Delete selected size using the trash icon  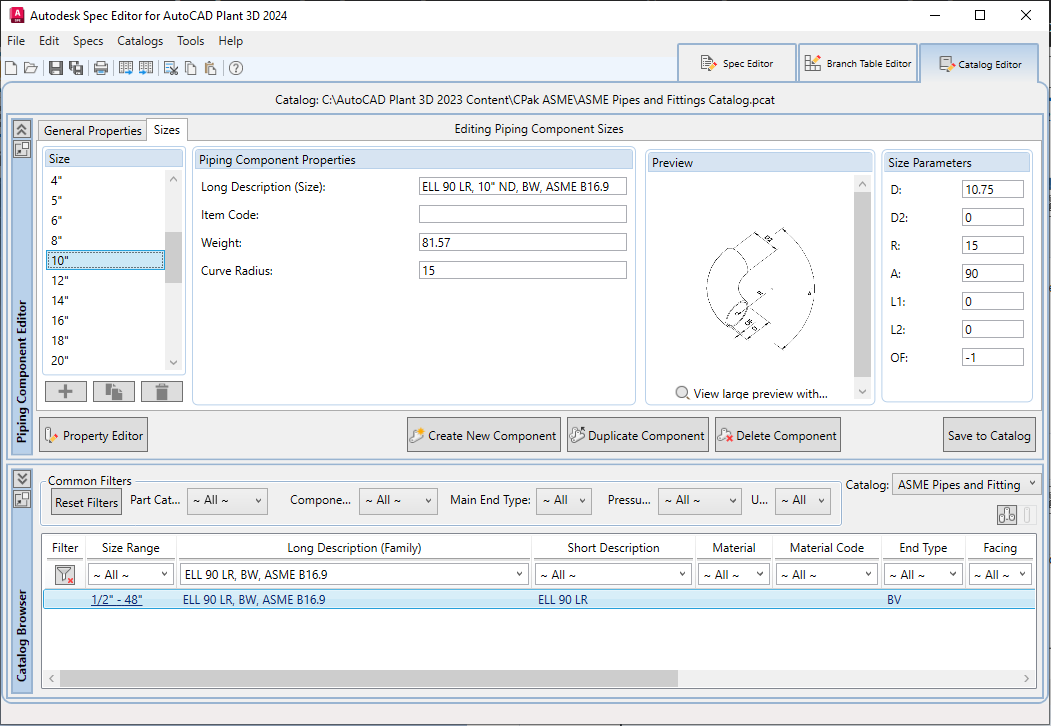point(161,390)
